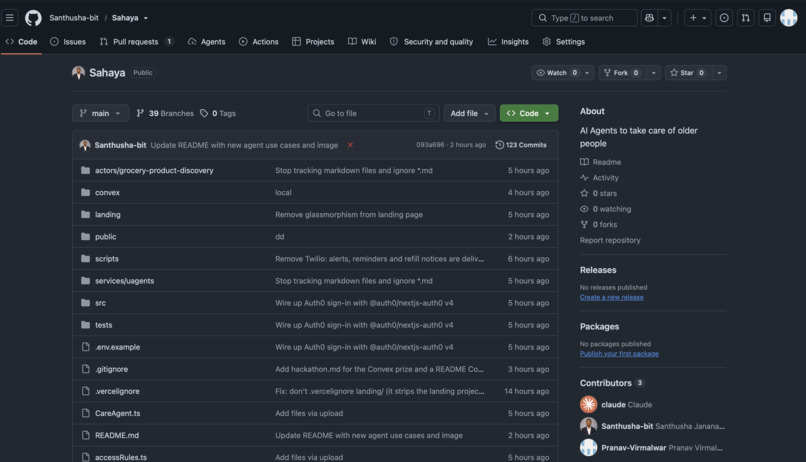Expand the Copilot dropdown arrow in header
The image size is (806, 462).
click(664, 18)
